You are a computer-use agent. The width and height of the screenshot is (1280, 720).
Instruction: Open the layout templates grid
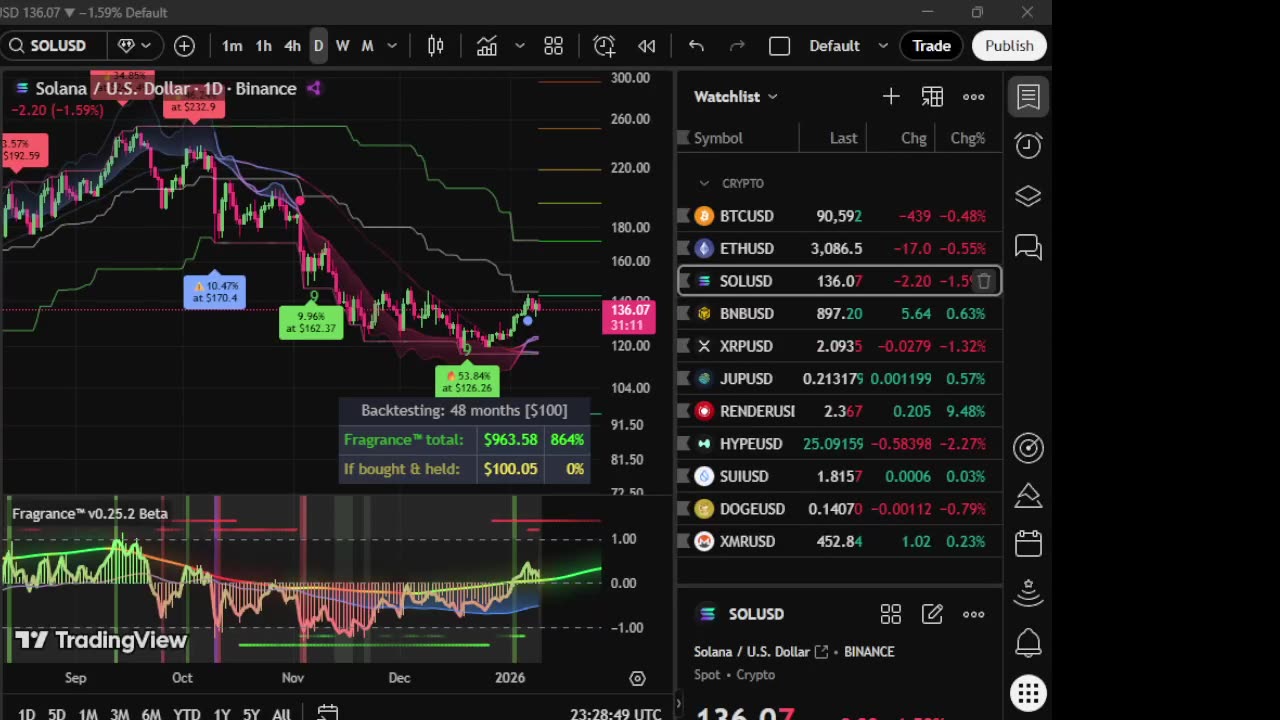[554, 46]
